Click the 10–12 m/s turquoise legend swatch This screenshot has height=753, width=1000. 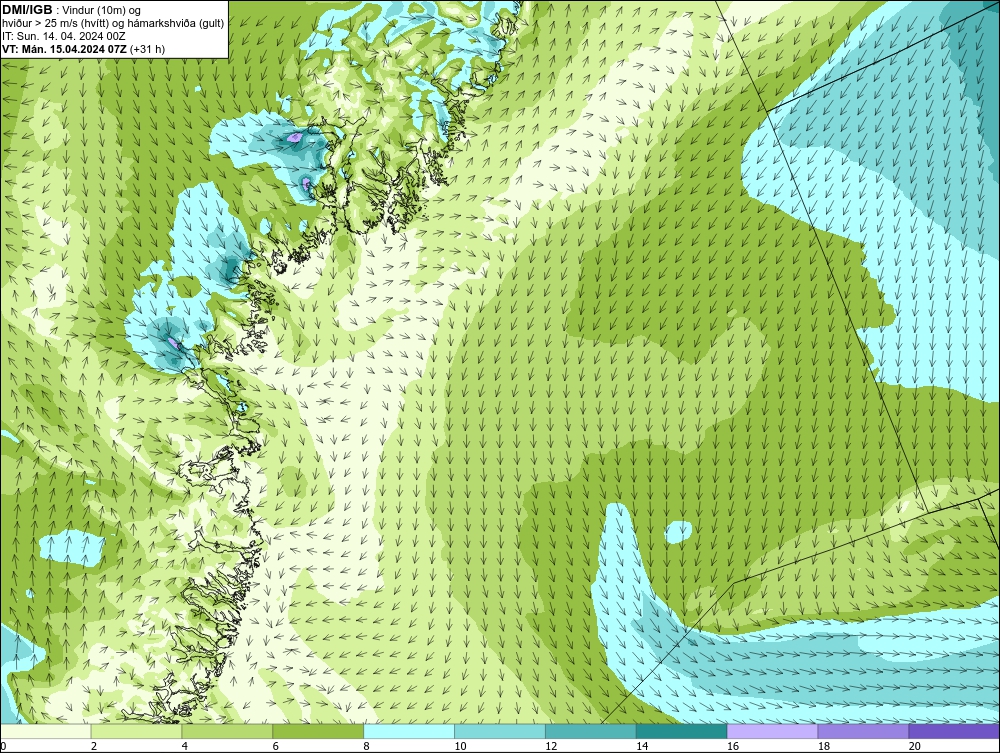click(500, 731)
